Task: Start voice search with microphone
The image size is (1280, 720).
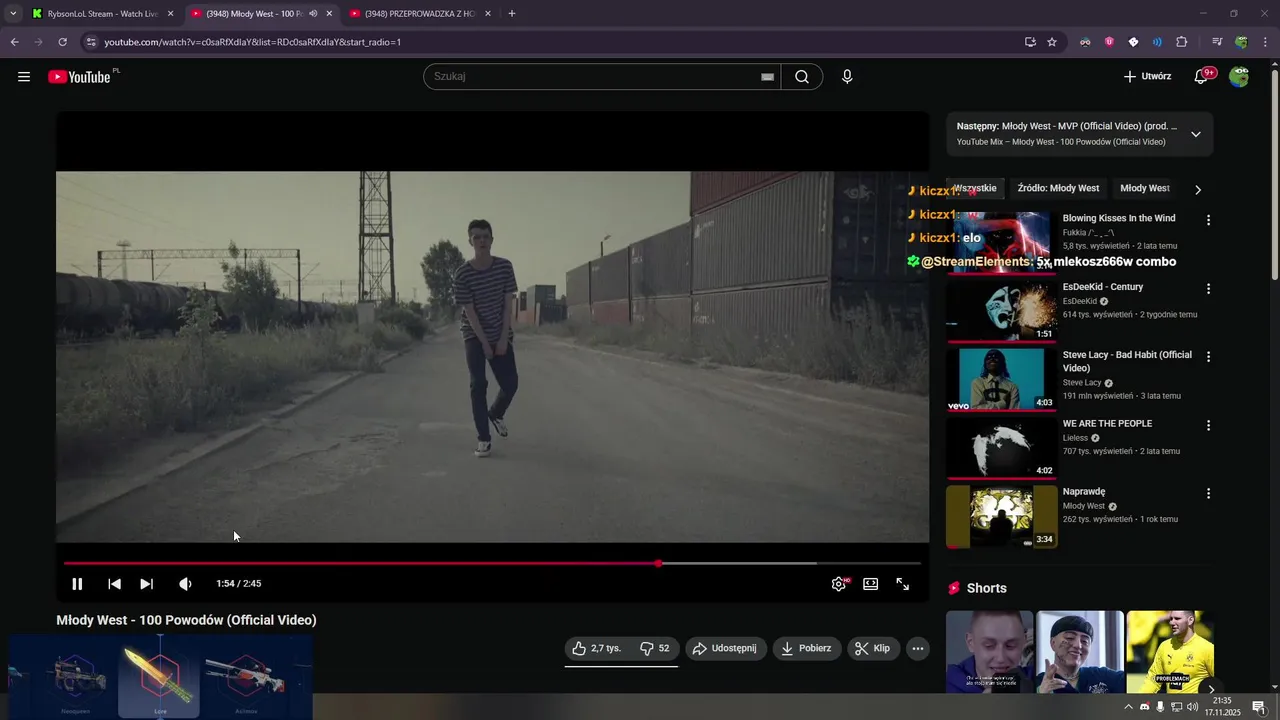Action: (847, 76)
